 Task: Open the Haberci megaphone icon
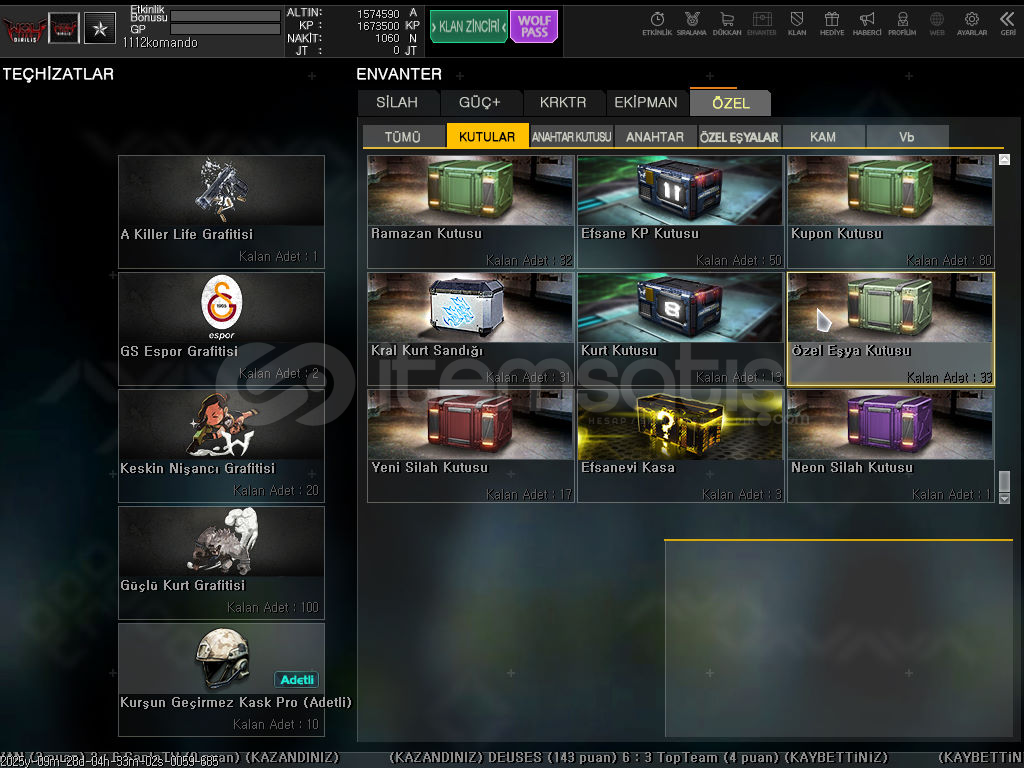pyautogui.click(x=867, y=24)
